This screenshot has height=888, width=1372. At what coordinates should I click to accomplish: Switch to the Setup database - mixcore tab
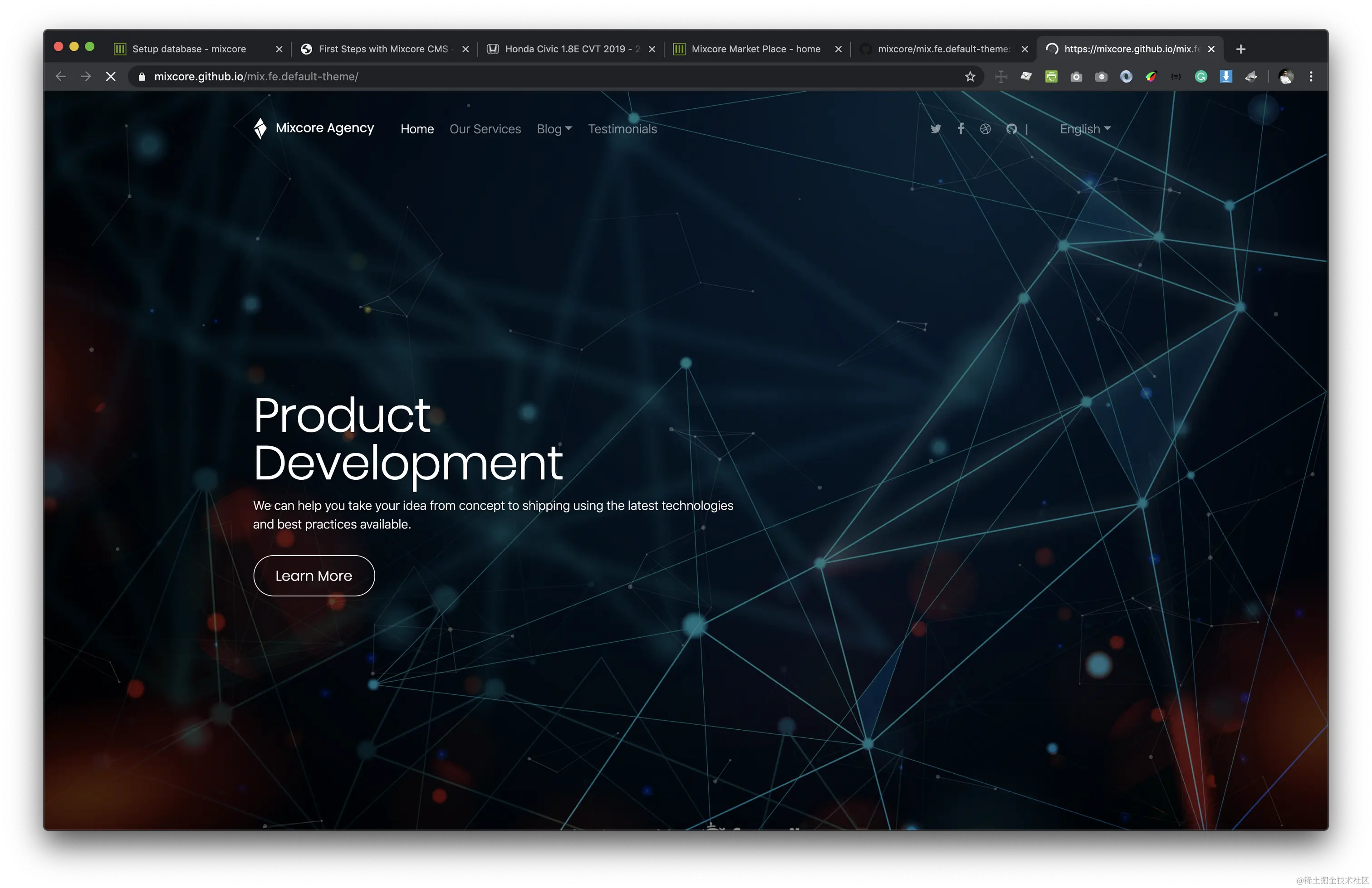pyautogui.click(x=189, y=49)
